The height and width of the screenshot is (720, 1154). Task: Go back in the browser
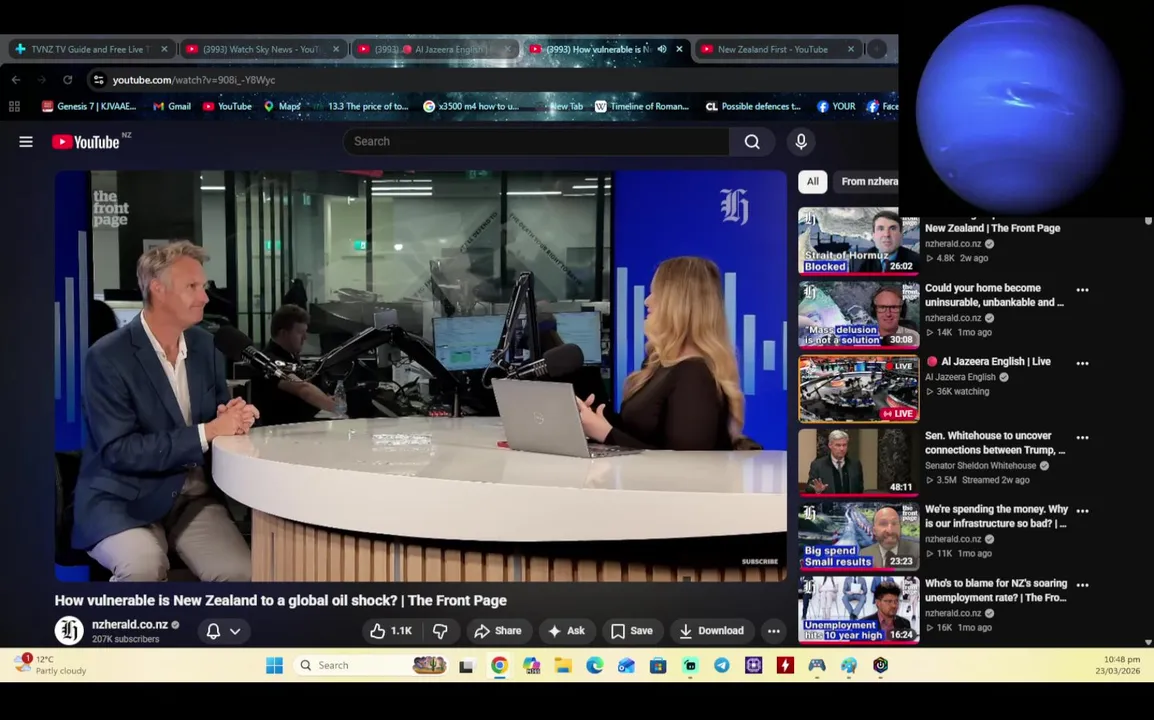(x=16, y=80)
